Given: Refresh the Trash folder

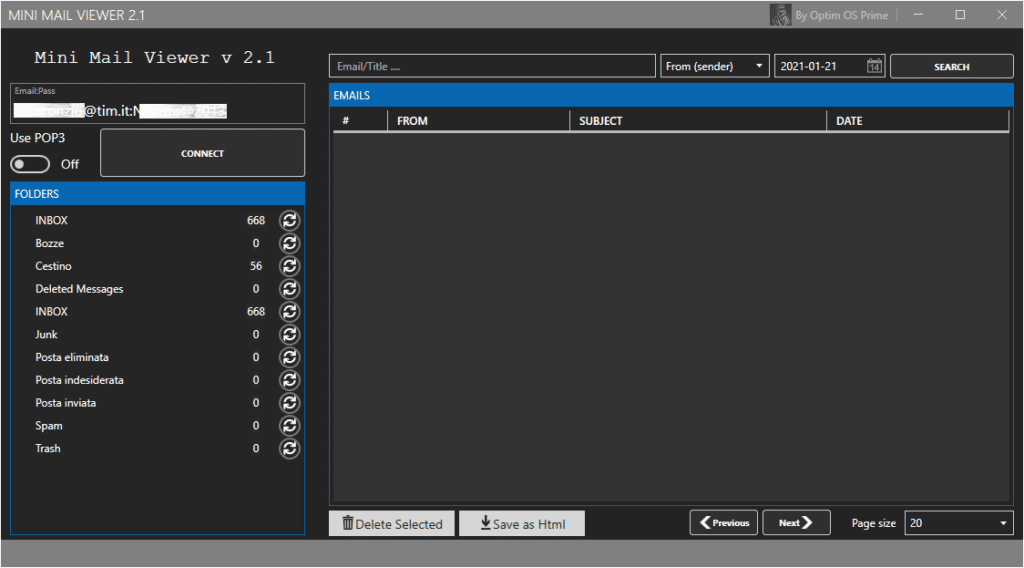Looking at the screenshot, I should click(289, 449).
